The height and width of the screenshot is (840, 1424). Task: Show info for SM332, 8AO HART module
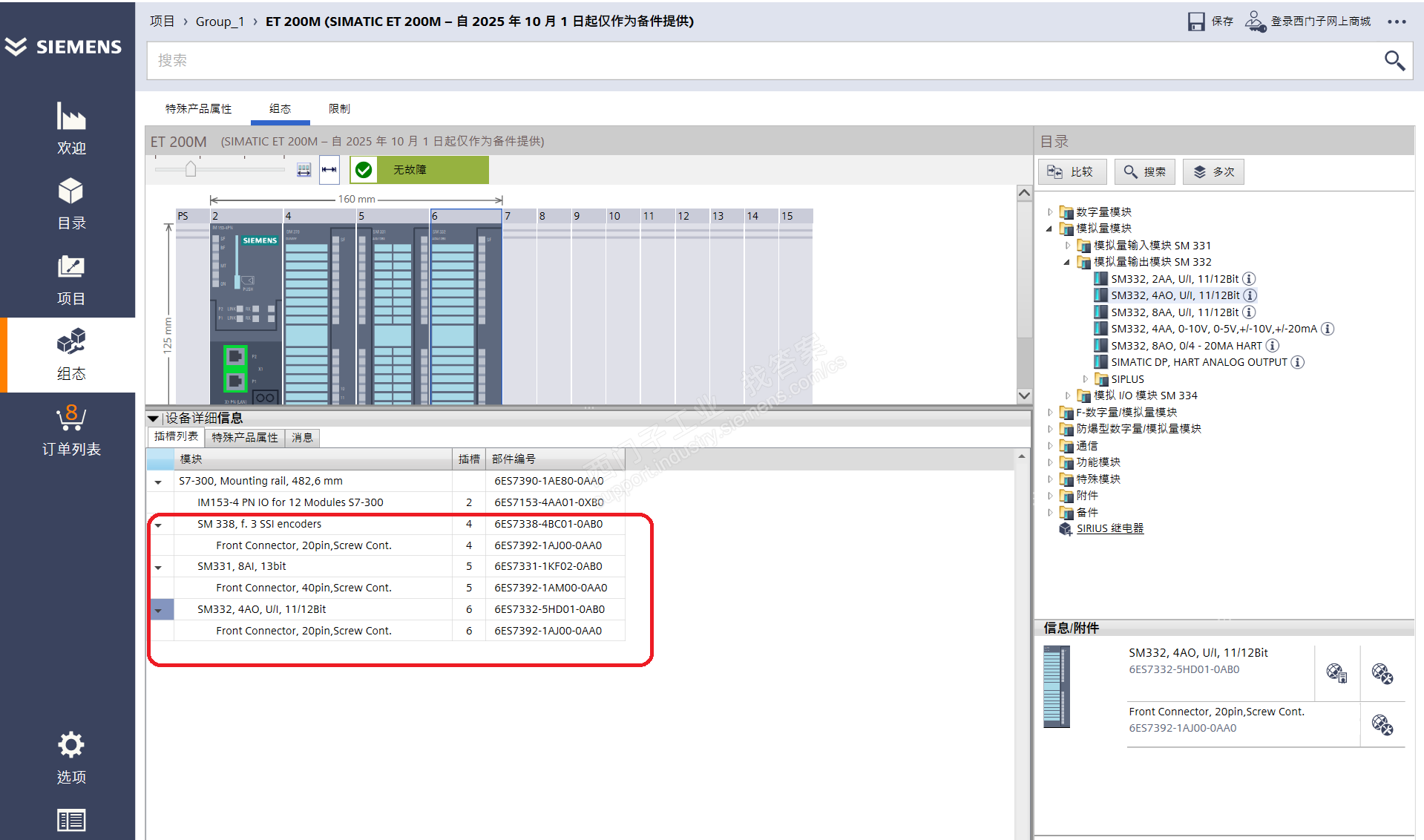coord(1272,346)
